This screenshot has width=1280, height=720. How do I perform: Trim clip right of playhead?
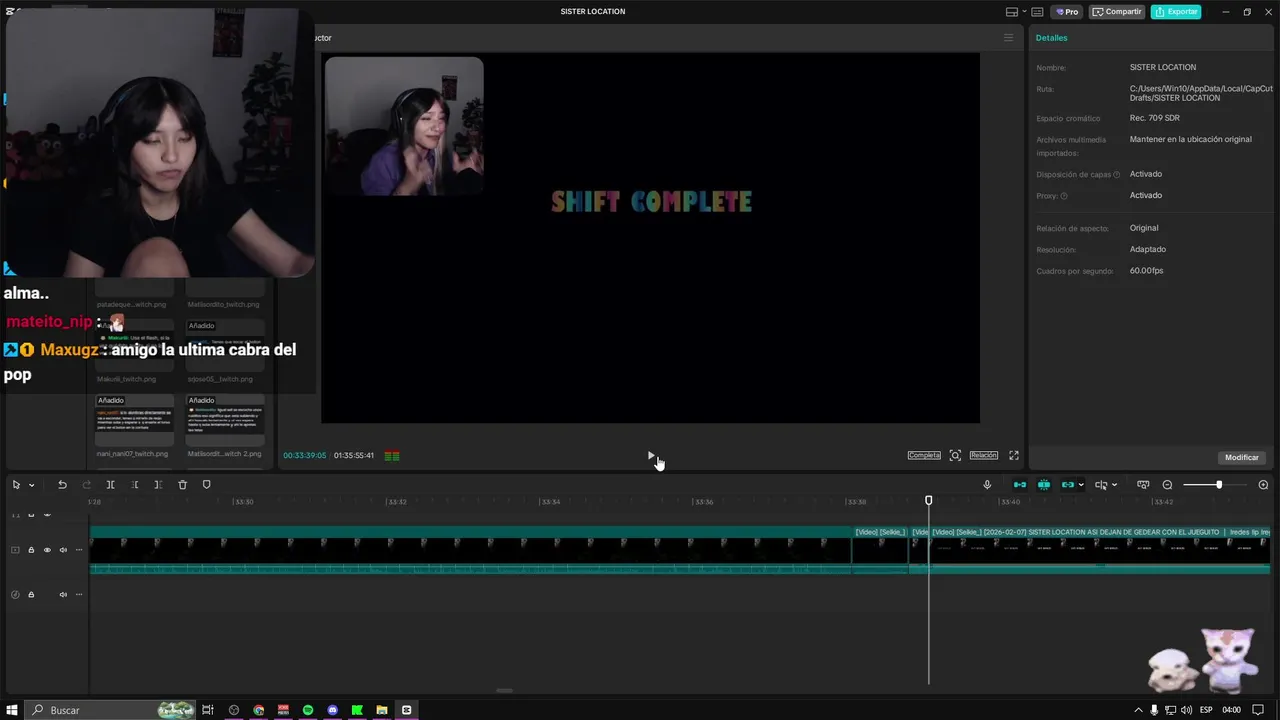click(x=158, y=485)
